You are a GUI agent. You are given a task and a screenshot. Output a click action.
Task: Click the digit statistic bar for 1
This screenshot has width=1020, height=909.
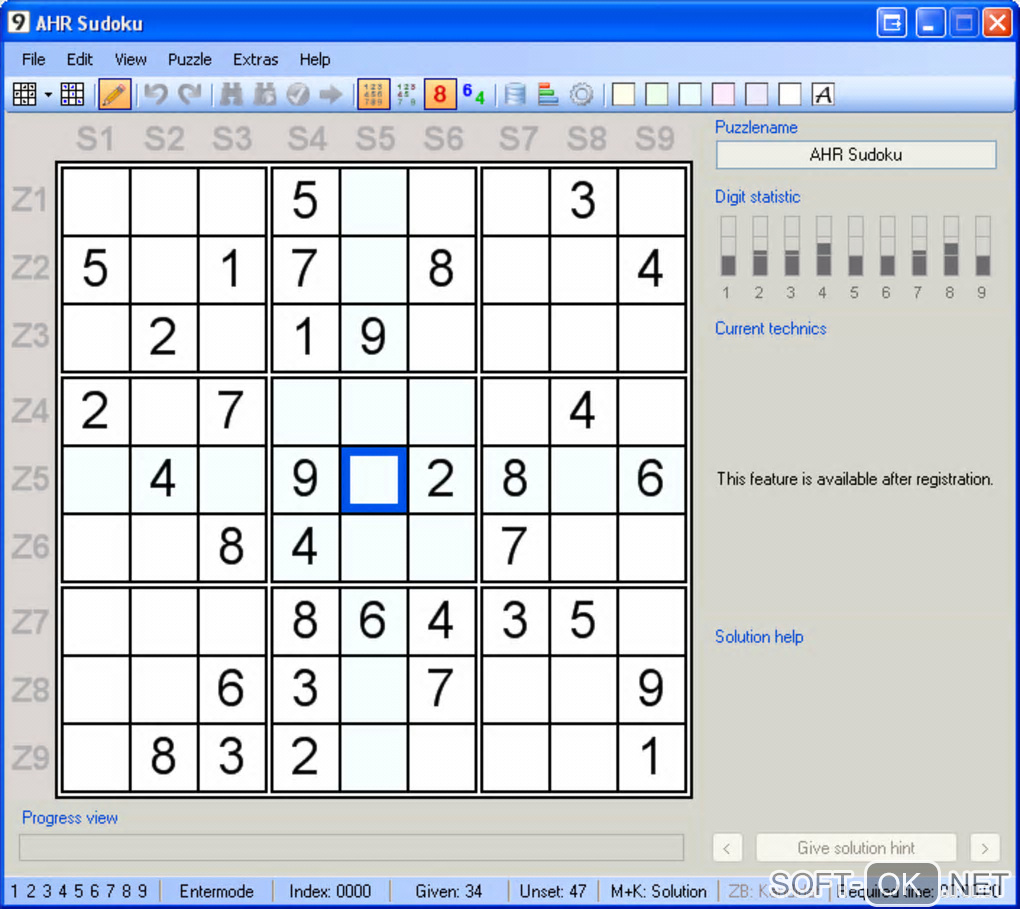point(728,246)
